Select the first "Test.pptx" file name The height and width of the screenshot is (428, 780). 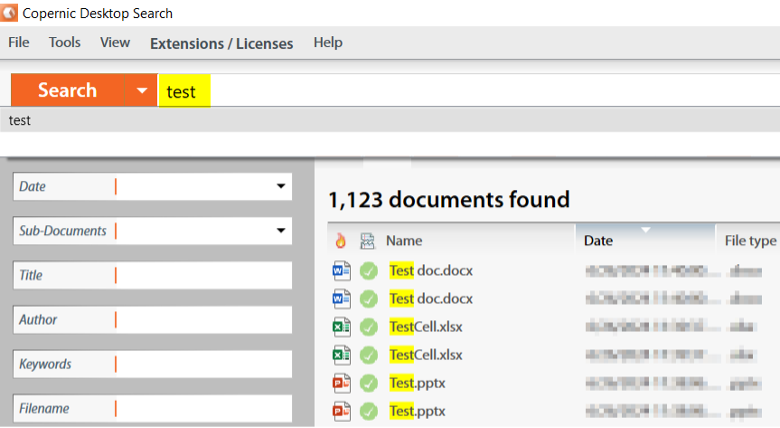pyautogui.click(x=417, y=383)
